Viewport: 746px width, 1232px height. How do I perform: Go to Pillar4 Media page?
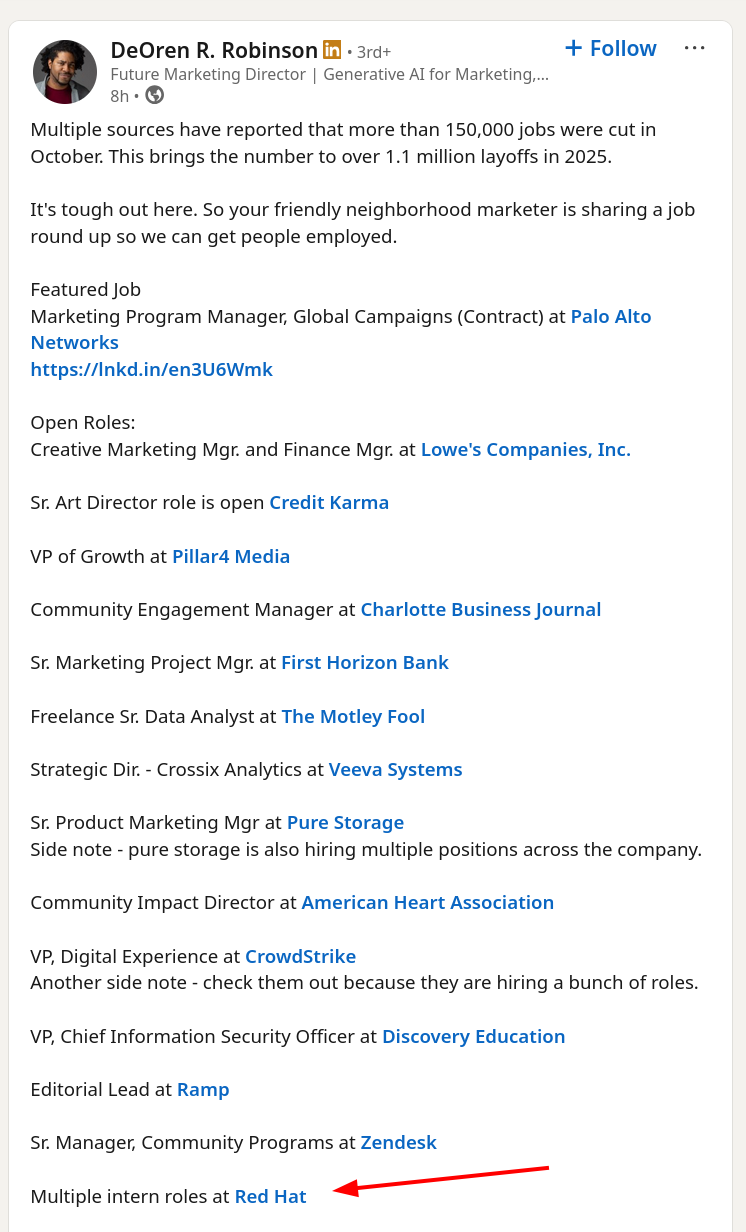231,556
